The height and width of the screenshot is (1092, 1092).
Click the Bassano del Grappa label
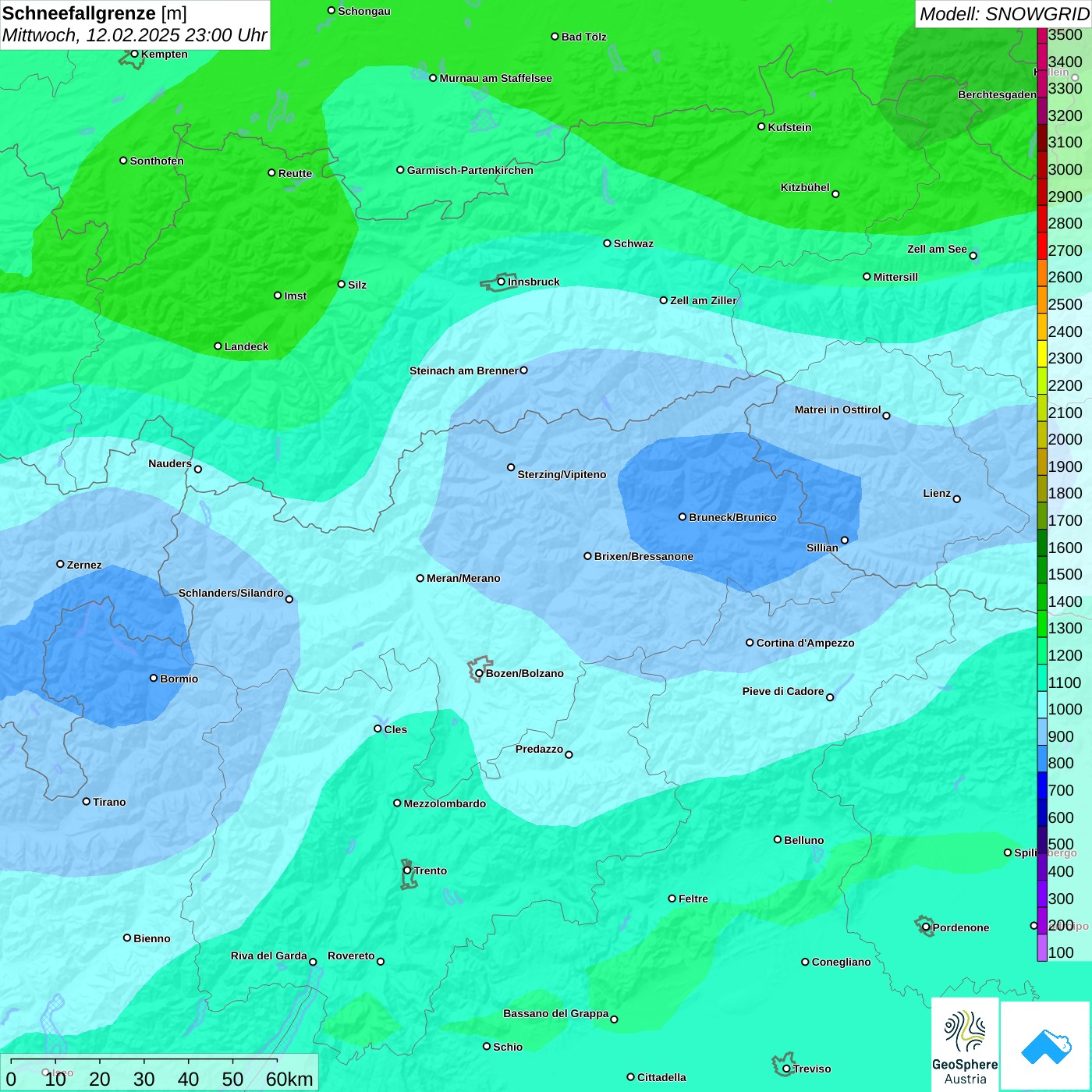[556, 1013]
